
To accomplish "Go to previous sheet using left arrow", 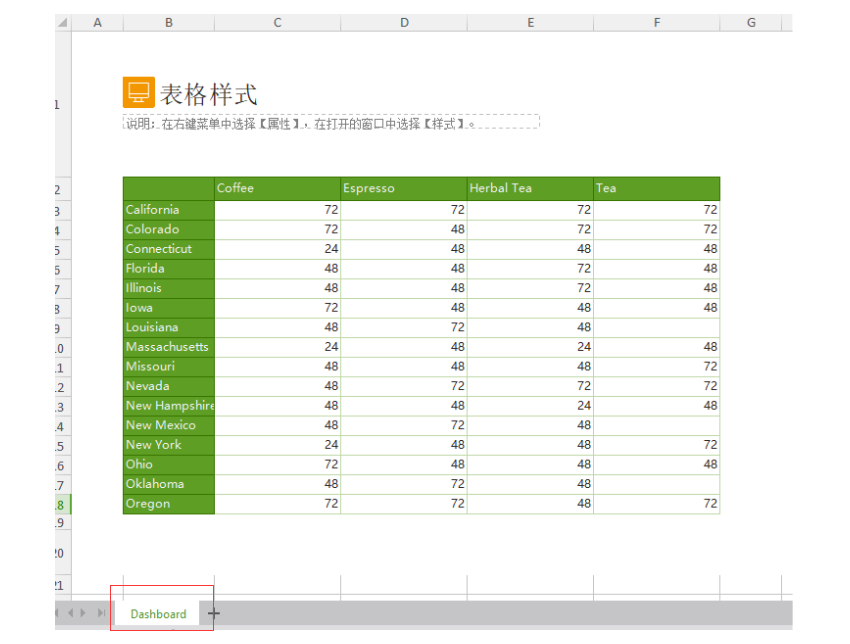I will tap(69, 613).
